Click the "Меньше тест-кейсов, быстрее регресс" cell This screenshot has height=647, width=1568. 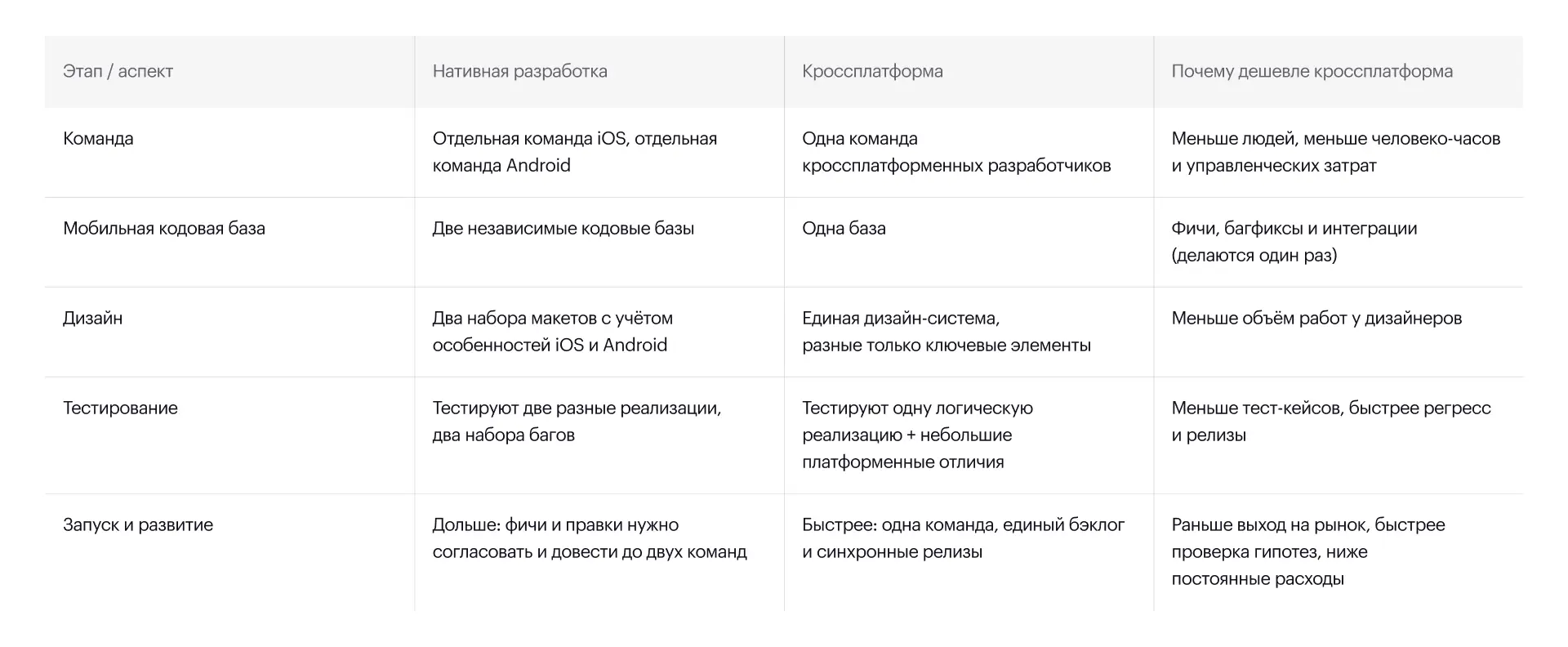(x=1330, y=422)
